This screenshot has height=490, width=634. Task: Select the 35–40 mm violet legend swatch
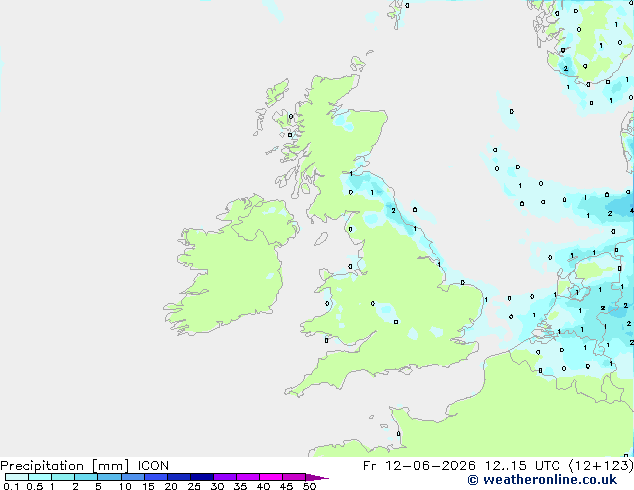pos(248,477)
